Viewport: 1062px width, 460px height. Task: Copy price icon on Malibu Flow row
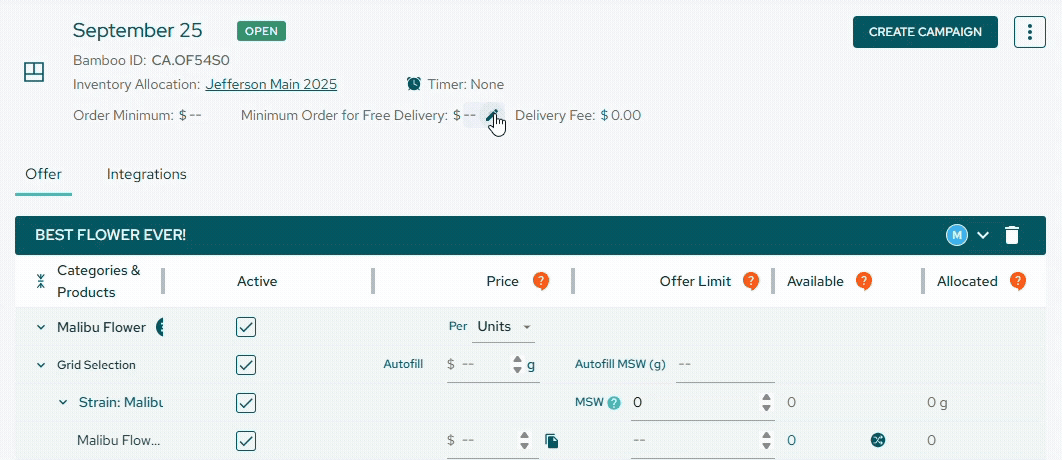(x=552, y=441)
